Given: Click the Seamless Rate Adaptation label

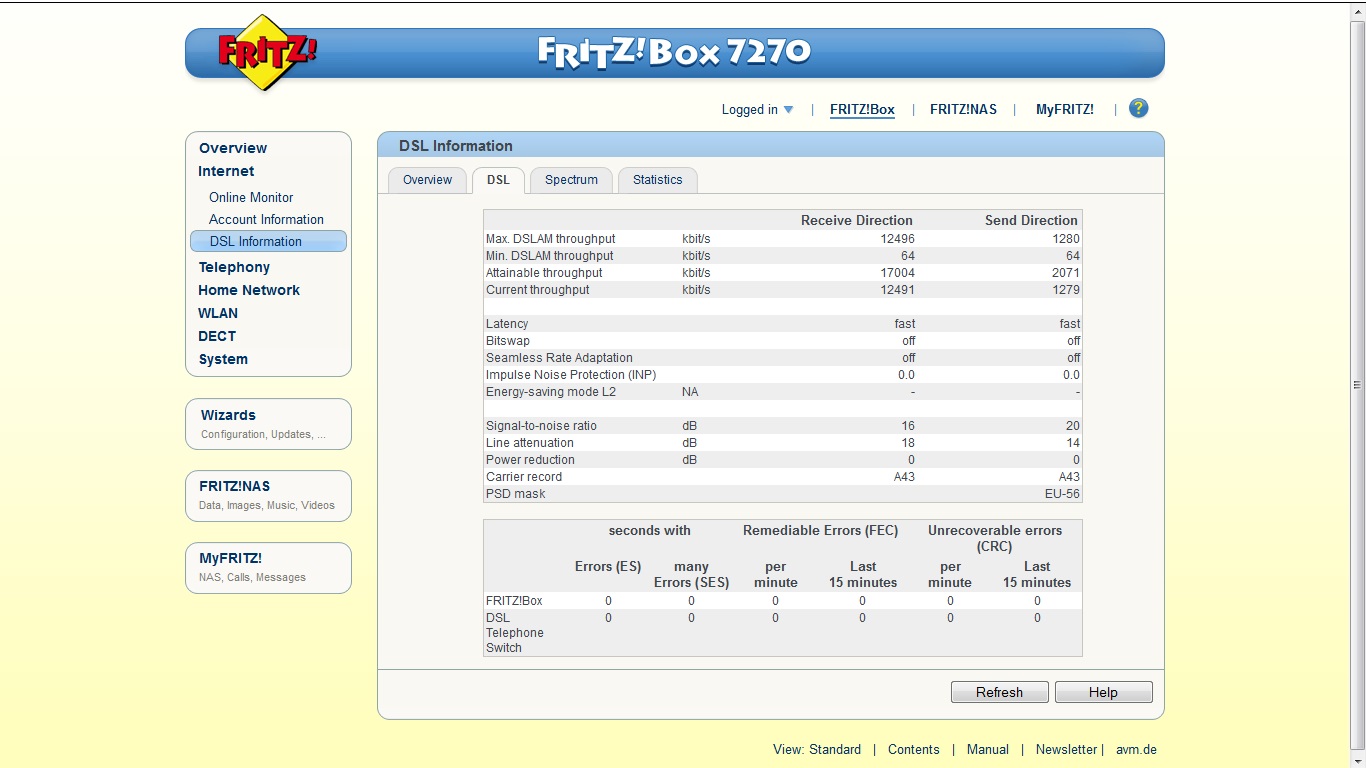Looking at the screenshot, I should click(559, 358).
